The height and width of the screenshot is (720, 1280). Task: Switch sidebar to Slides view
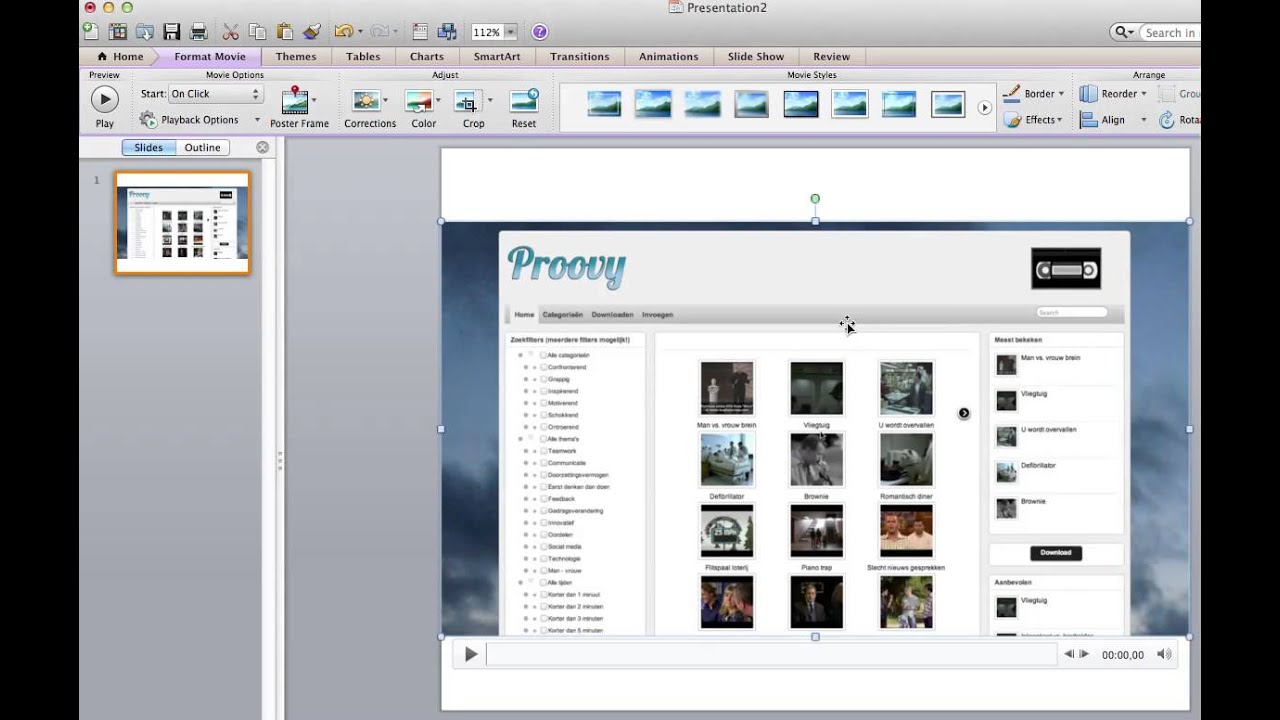(148, 147)
